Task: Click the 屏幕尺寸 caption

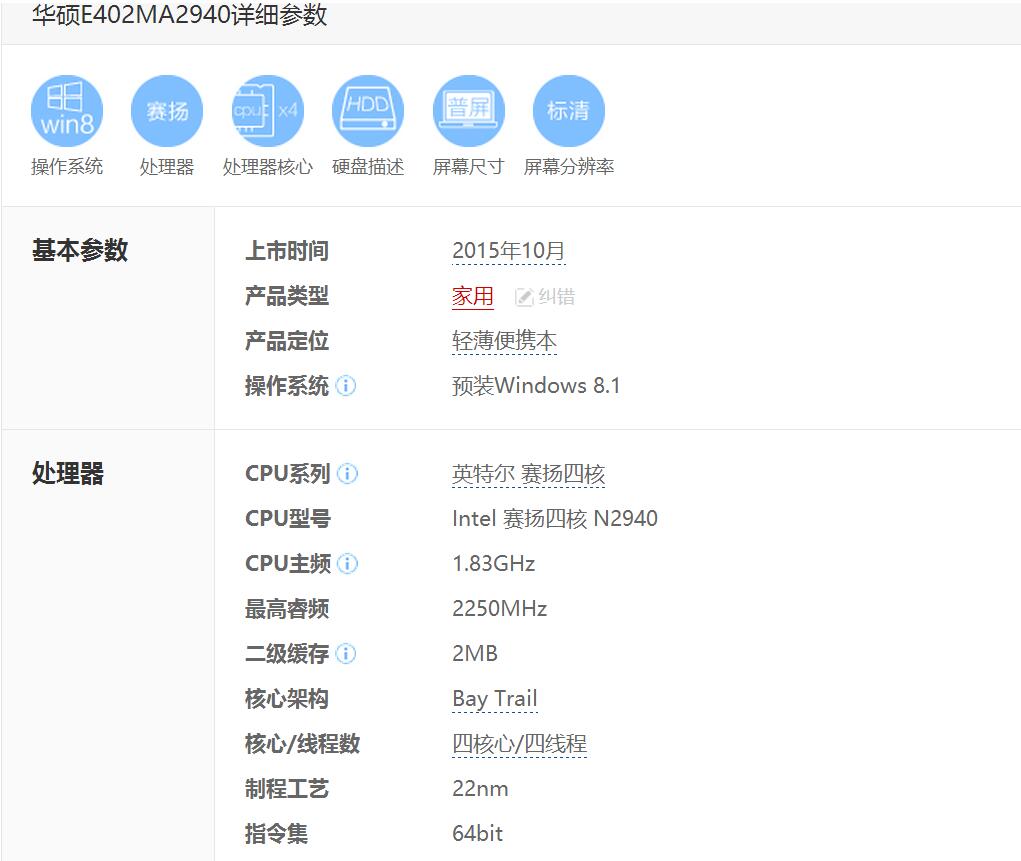Action: [469, 167]
